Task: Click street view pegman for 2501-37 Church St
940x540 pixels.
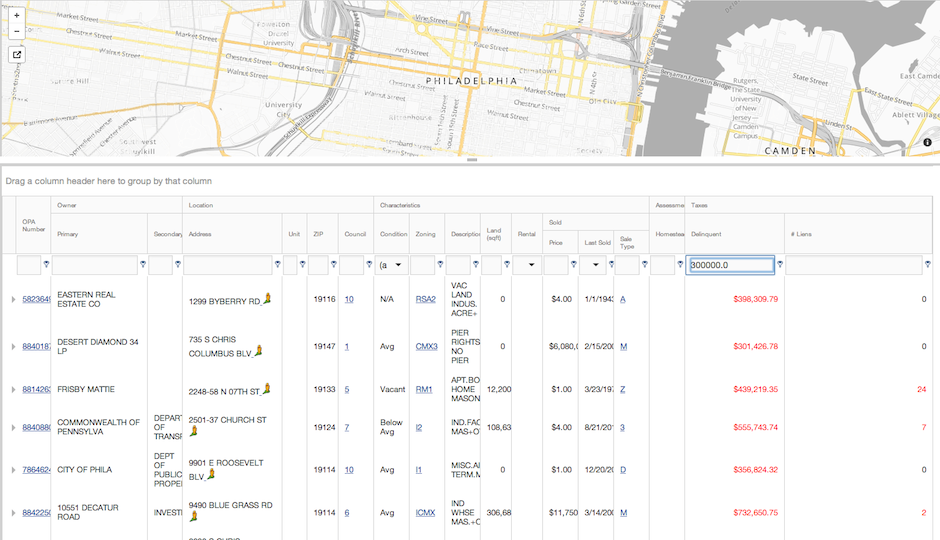Action: point(194,431)
